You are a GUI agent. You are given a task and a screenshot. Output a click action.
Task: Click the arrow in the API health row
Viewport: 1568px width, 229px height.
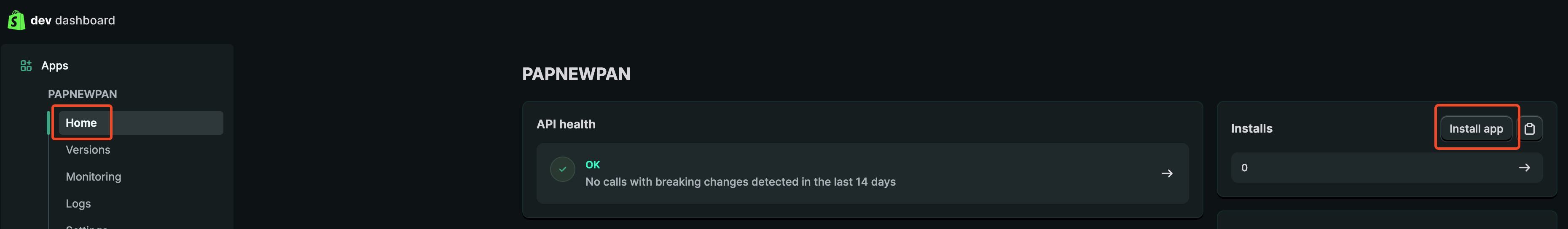[1166, 174]
